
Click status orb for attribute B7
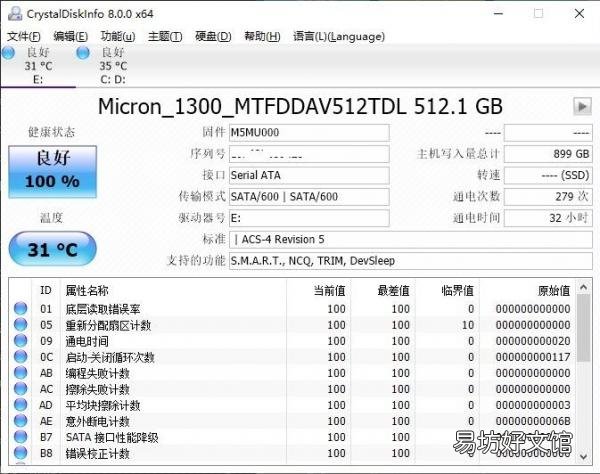pos(20,437)
